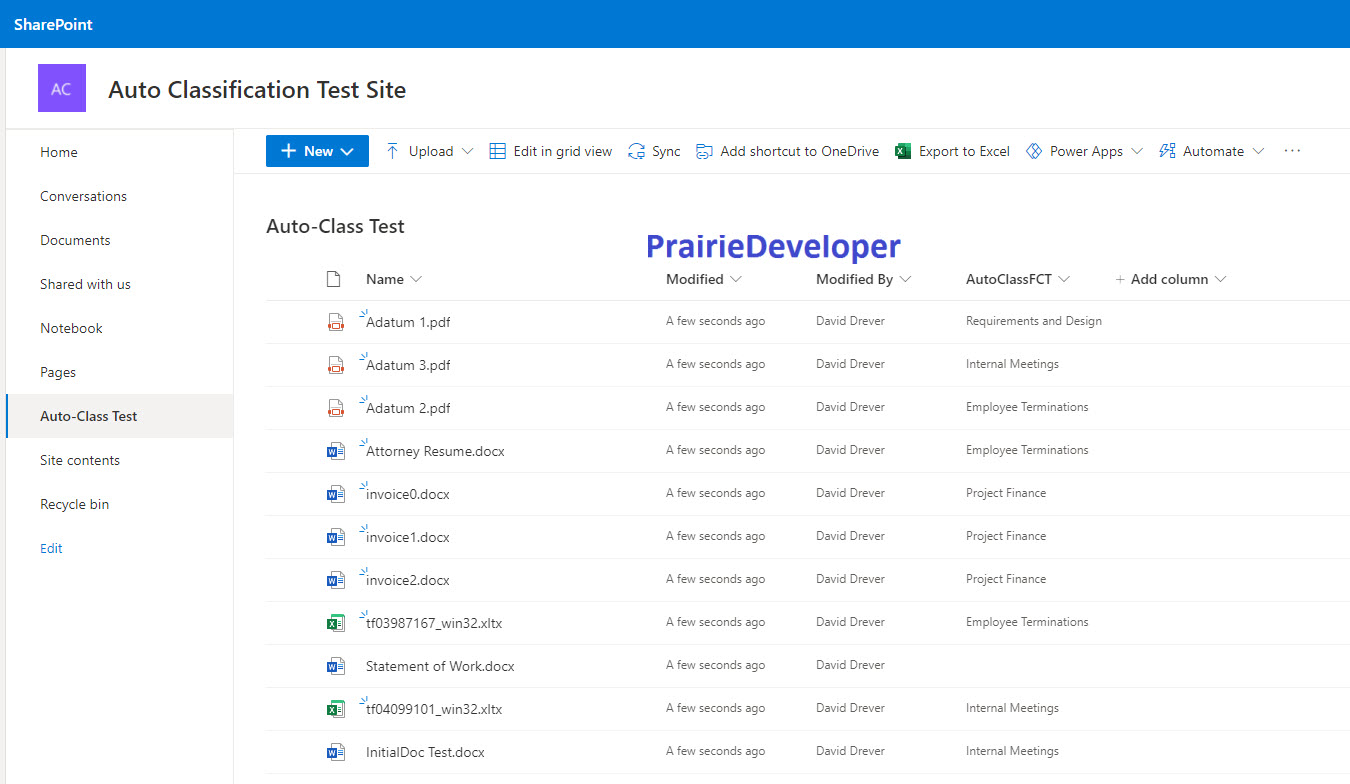The image size is (1350, 784).
Task: Open the AutoClassFCT column header menu
Action: tap(1018, 279)
